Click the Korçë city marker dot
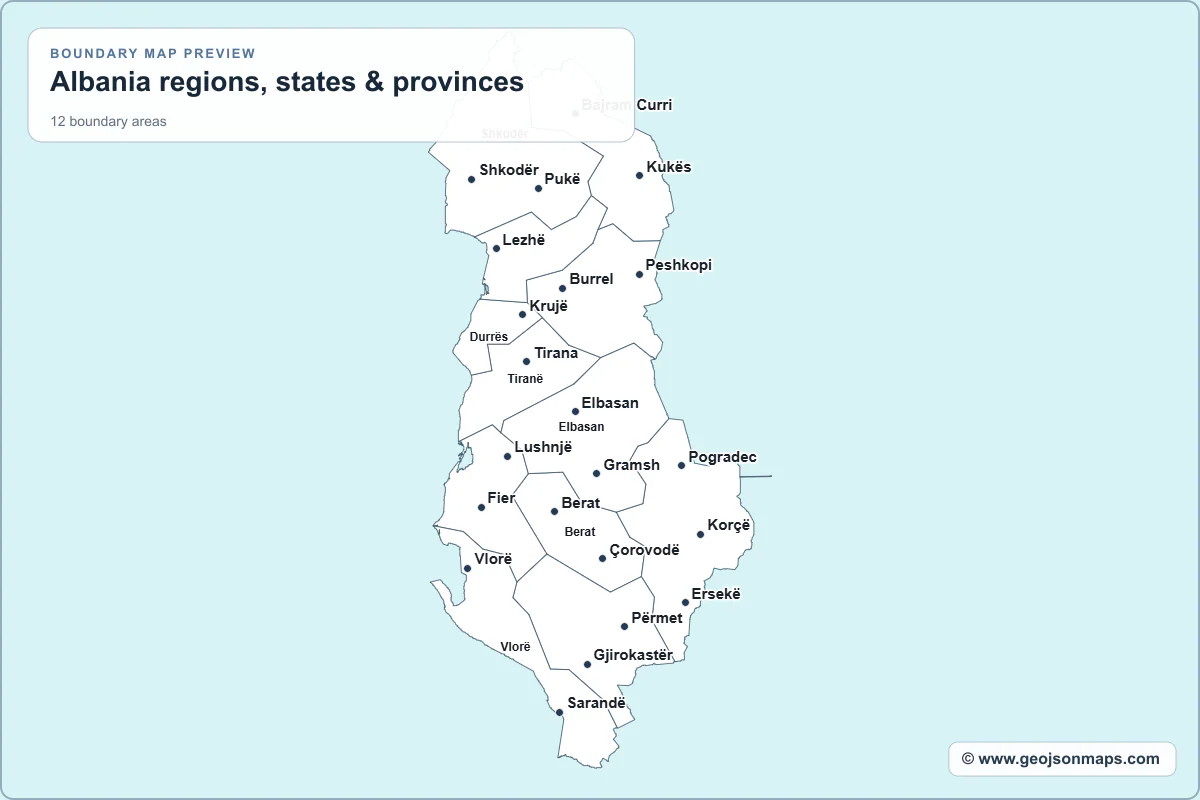Image resolution: width=1200 pixels, height=800 pixels. 700,534
